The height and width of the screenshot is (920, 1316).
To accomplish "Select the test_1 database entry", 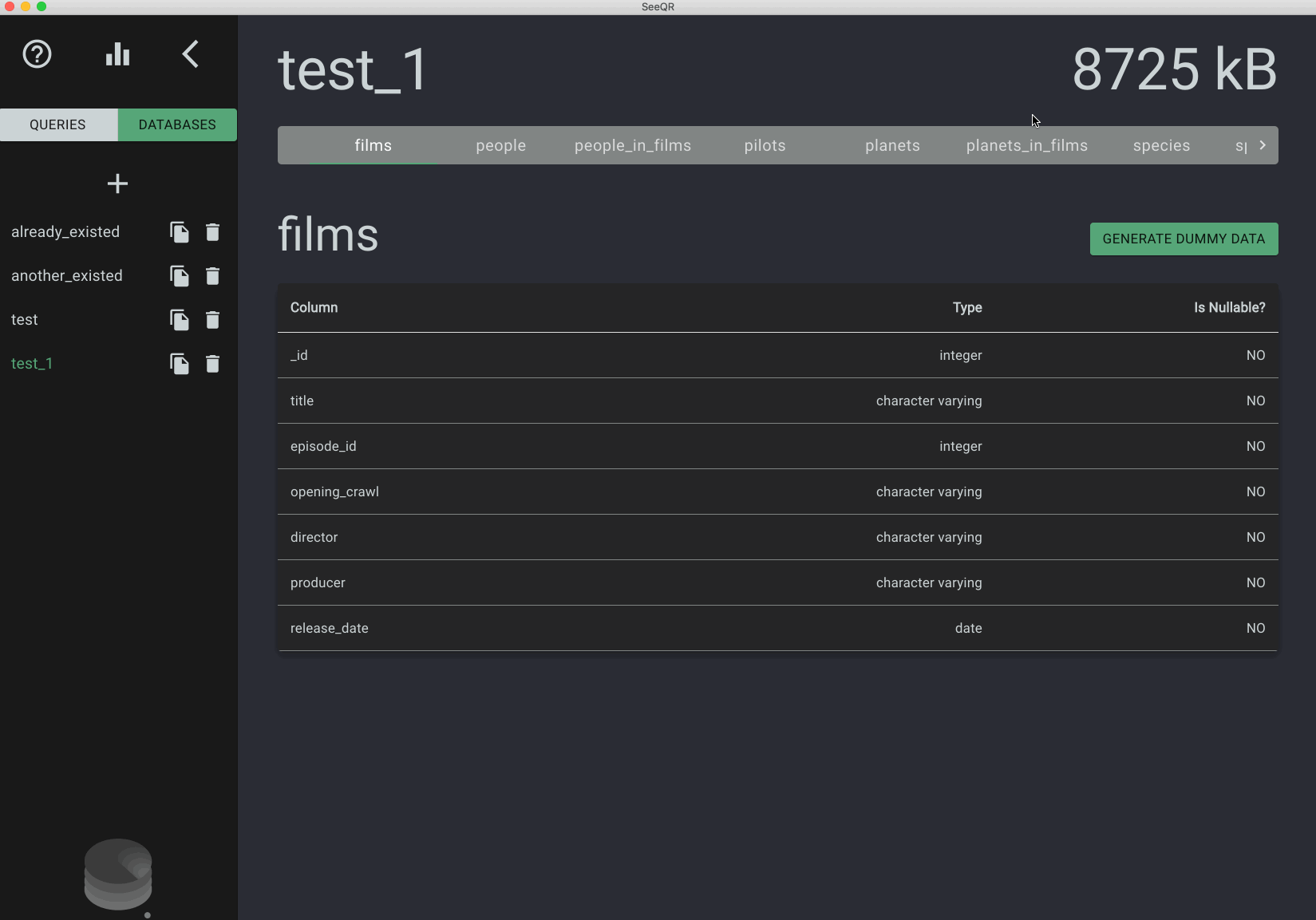I will click(32, 363).
